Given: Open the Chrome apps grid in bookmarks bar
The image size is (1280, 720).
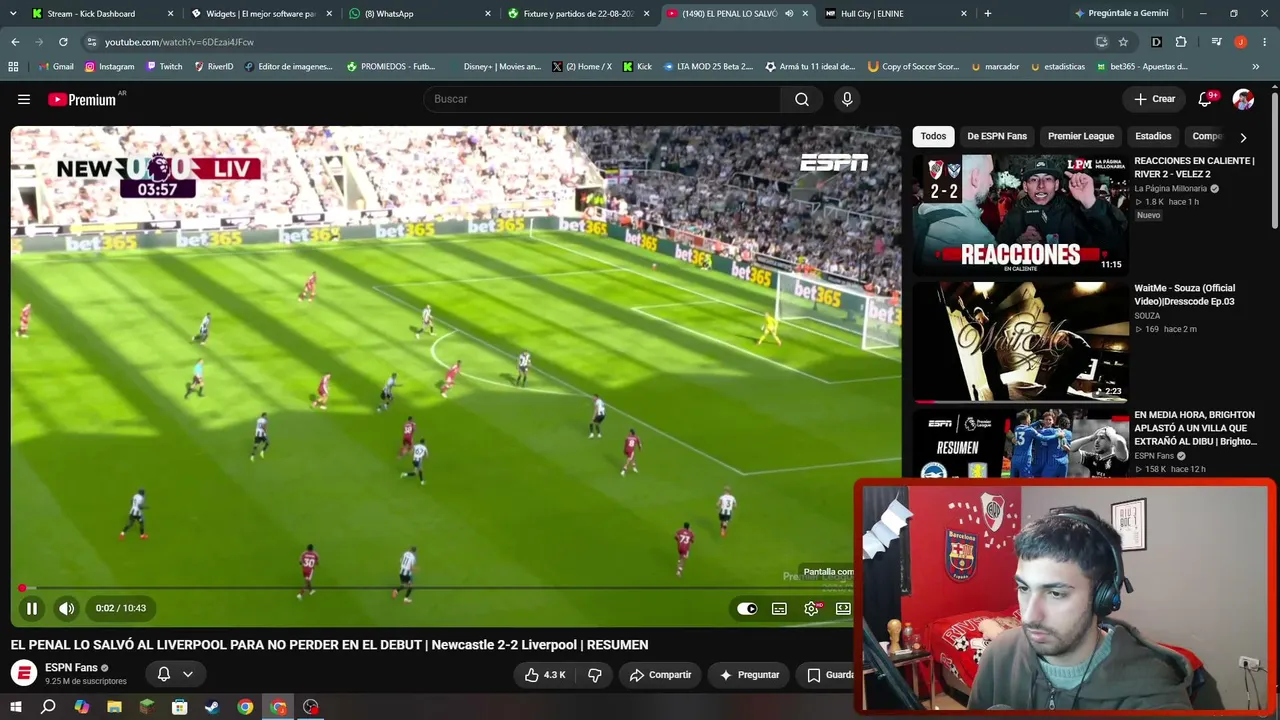Looking at the screenshot, I should pos(13,67).
